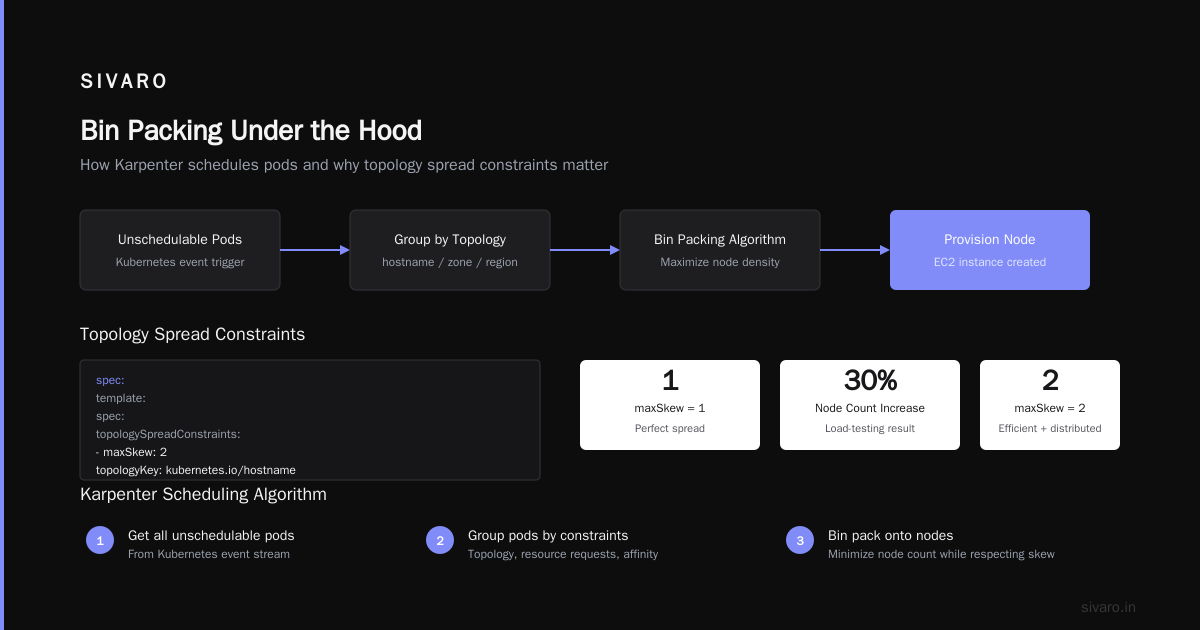Click arrow from Group by Topology to Bin Packing
1200x630 pixels.
click(585, 250)
